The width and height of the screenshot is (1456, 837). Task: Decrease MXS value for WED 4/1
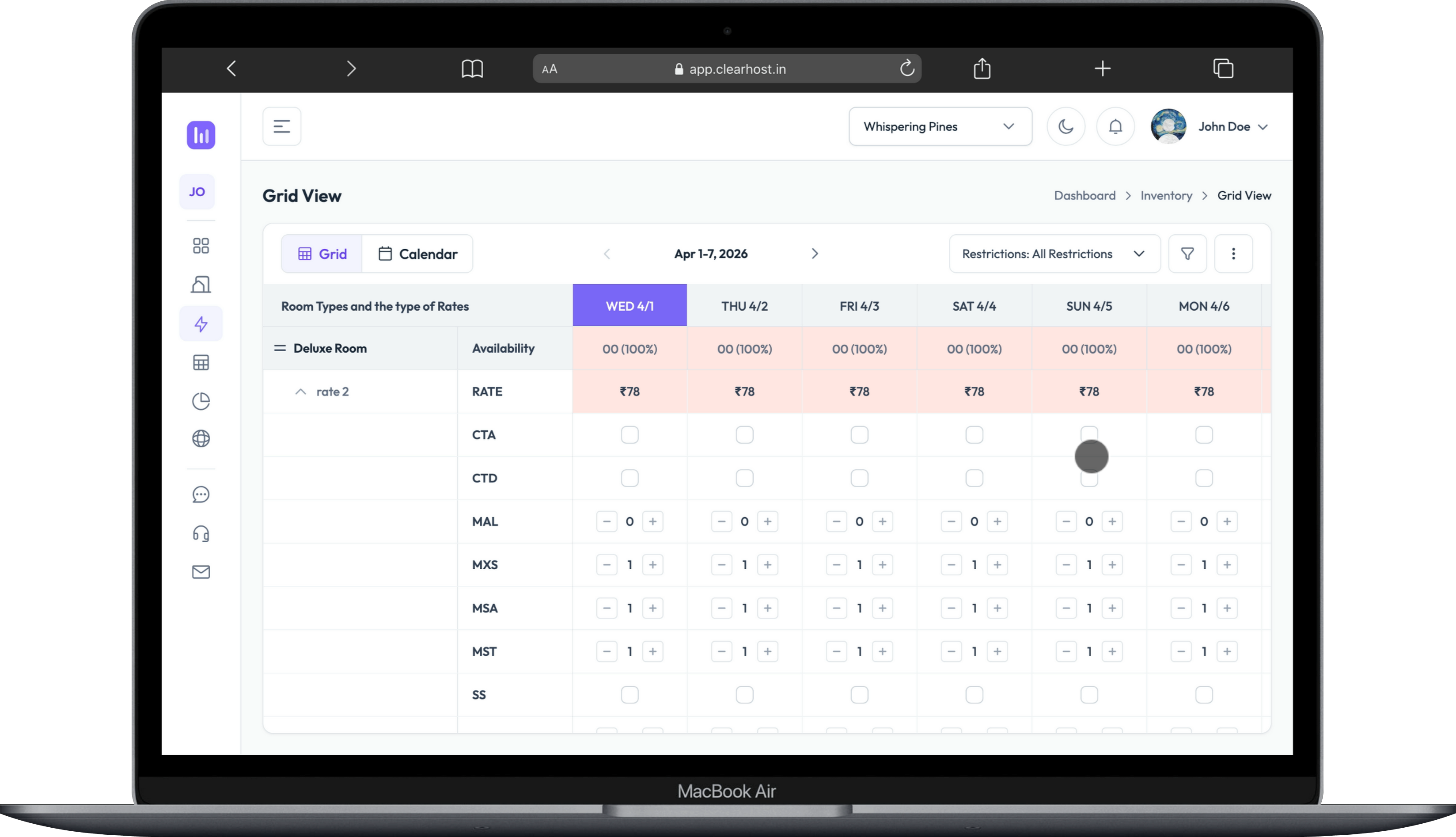coord(606,564)
